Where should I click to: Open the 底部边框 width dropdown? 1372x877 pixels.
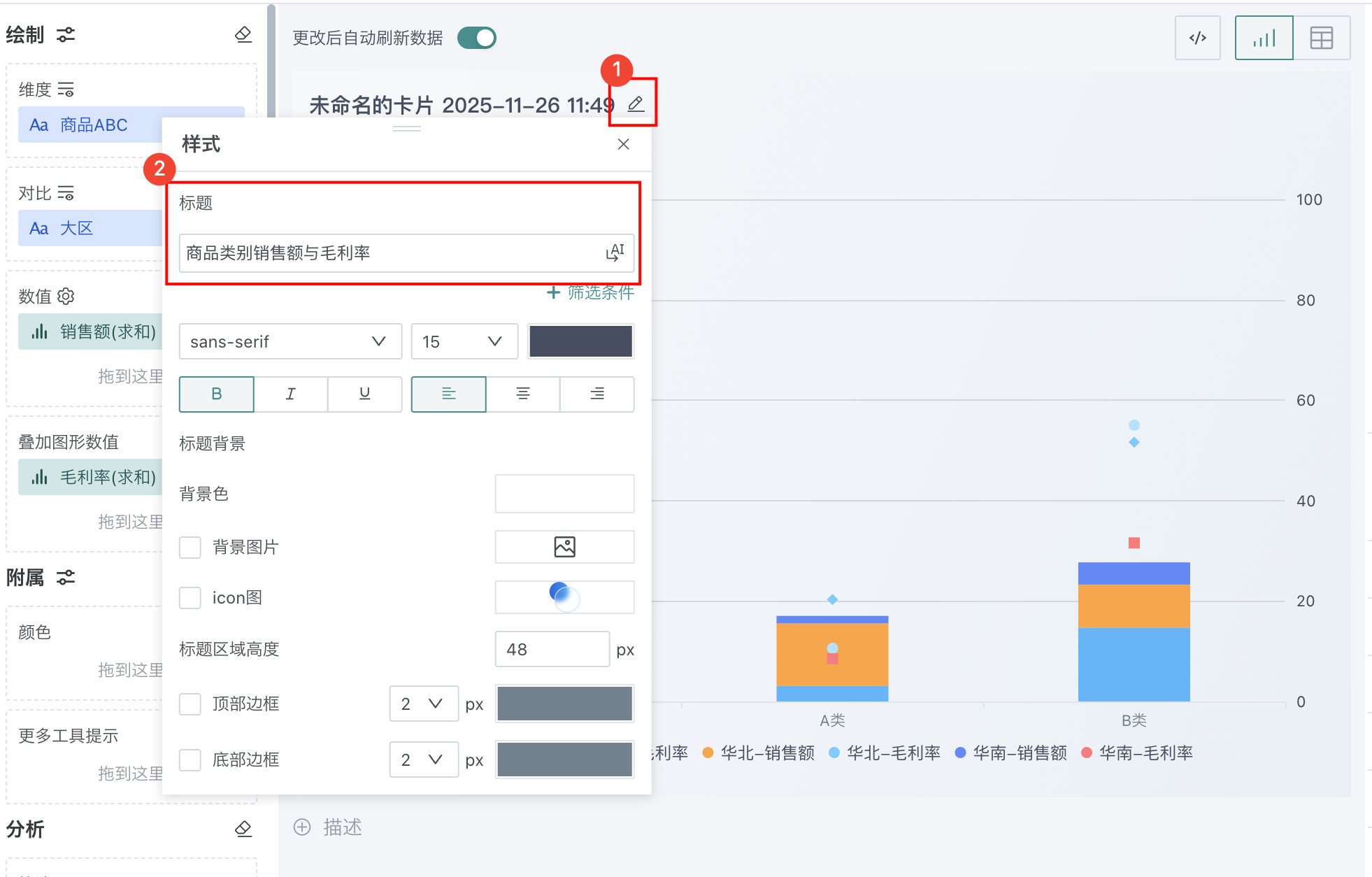[x=423, y=760]
